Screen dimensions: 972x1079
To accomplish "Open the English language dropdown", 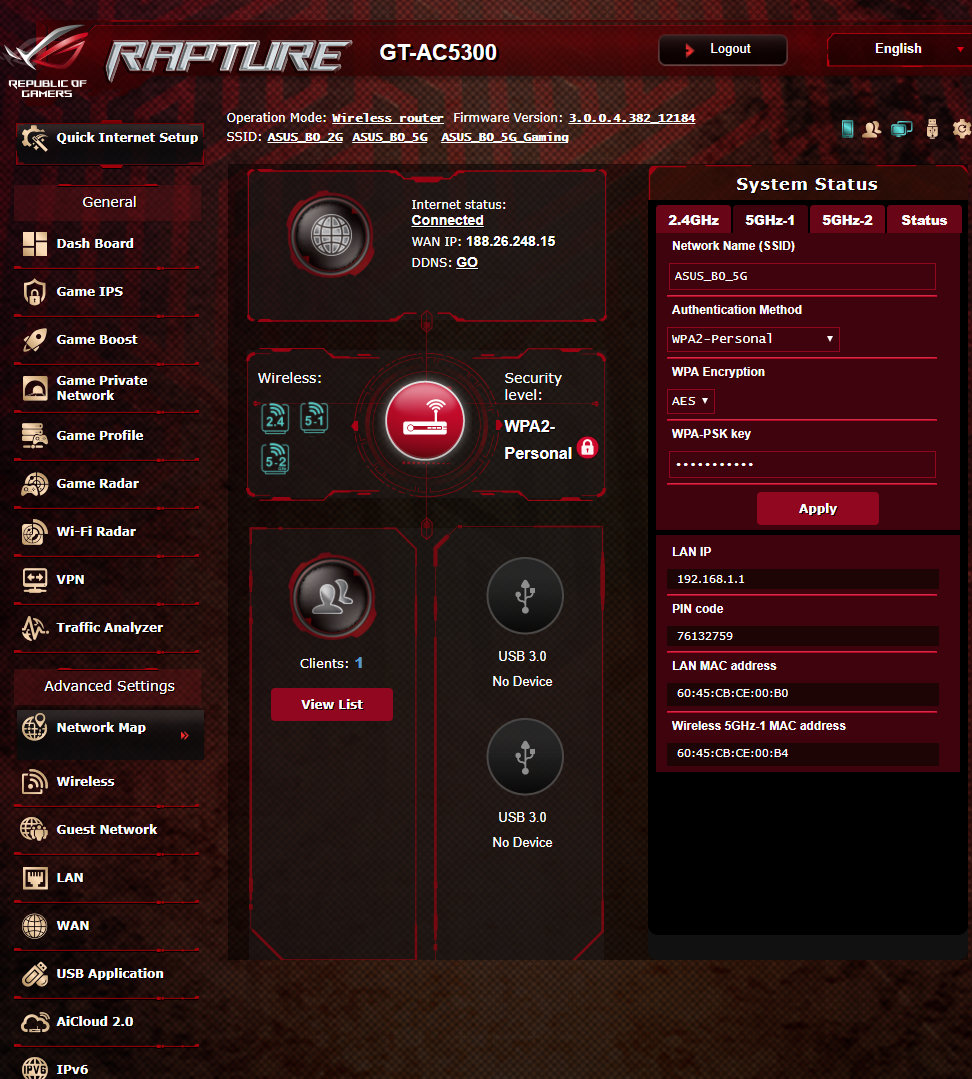I will 899,50.
